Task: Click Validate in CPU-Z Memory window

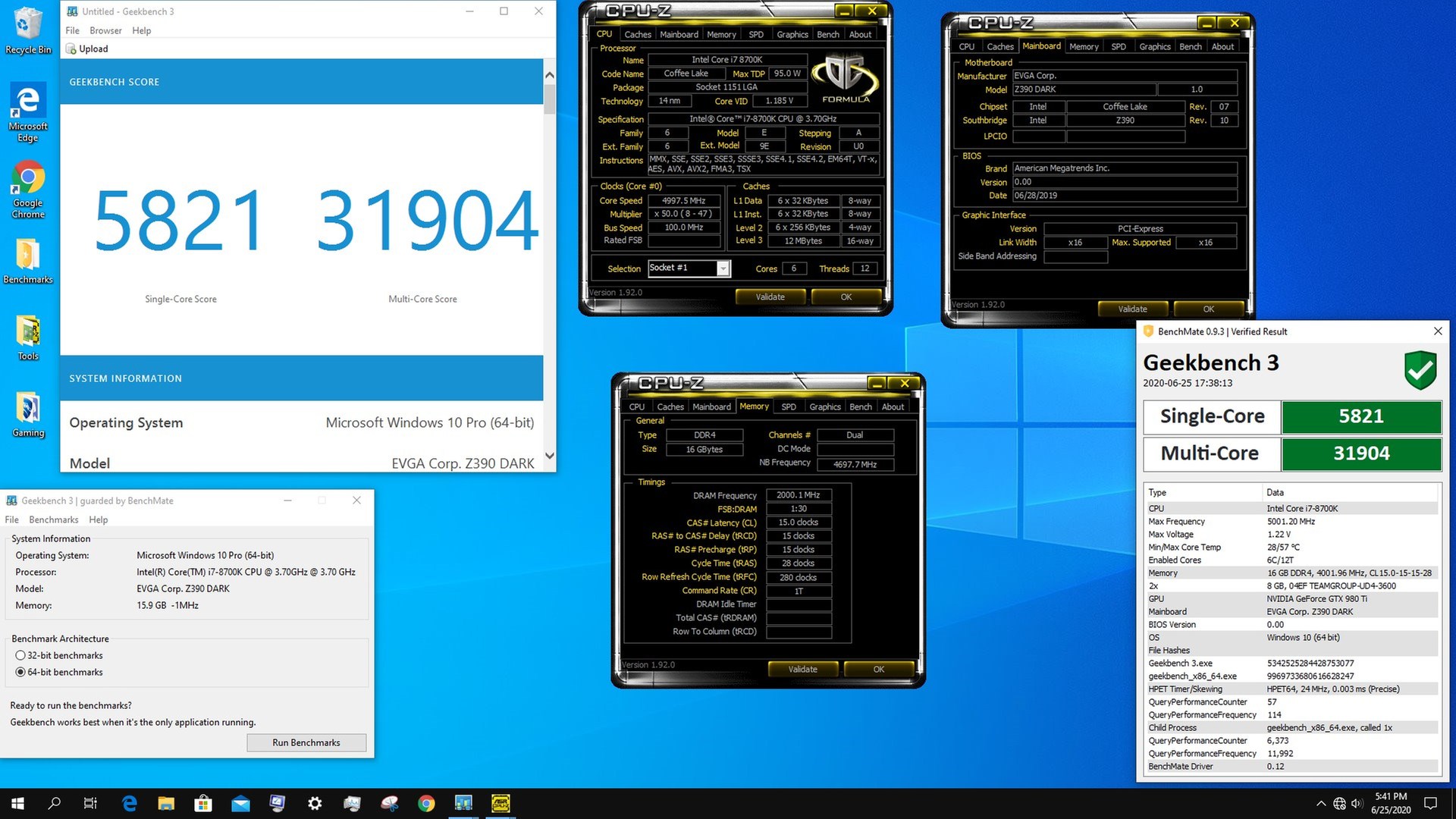Action: coord(802,669)
